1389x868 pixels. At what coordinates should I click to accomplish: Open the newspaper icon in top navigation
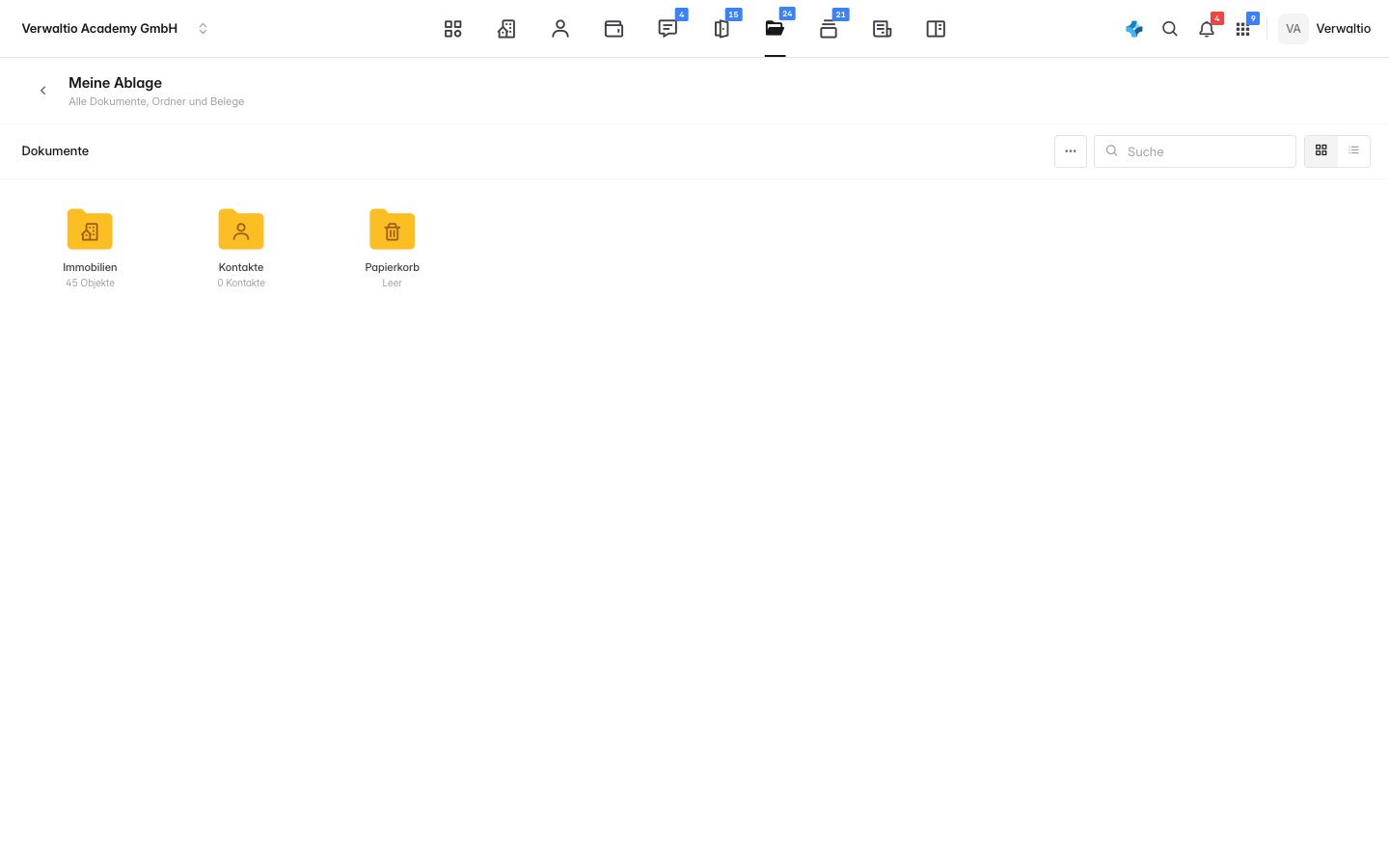click(882, 29)
